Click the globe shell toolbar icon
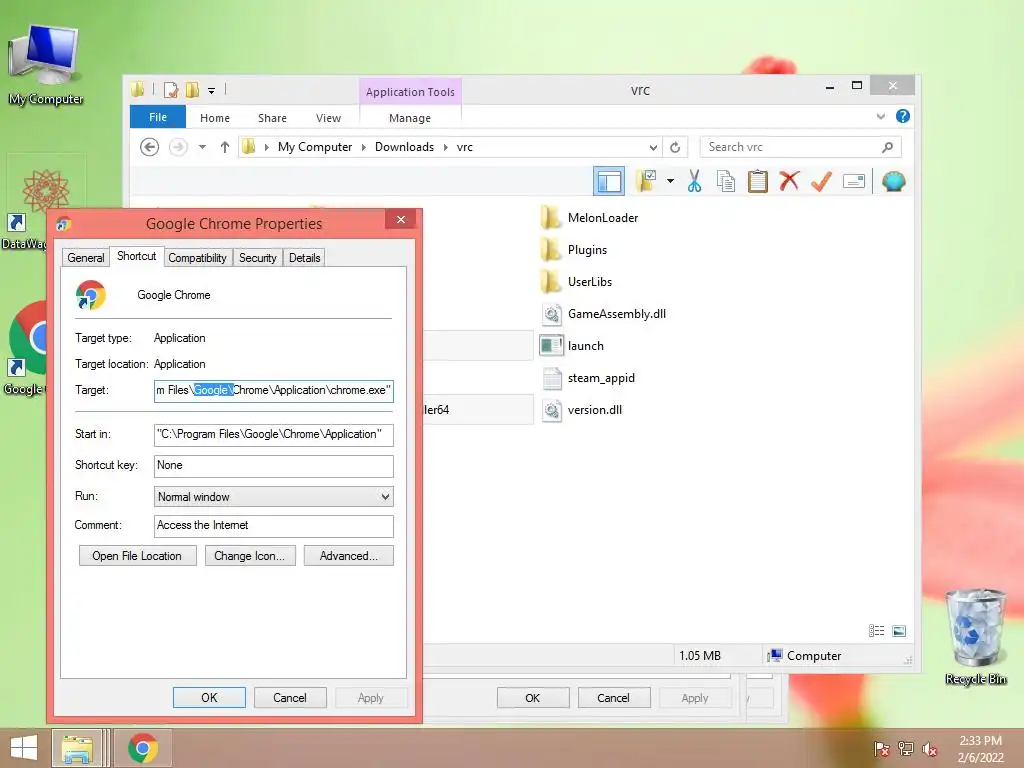Viewport: 1024px width, 768px height. pyautogui.click(x=893, y=182)
